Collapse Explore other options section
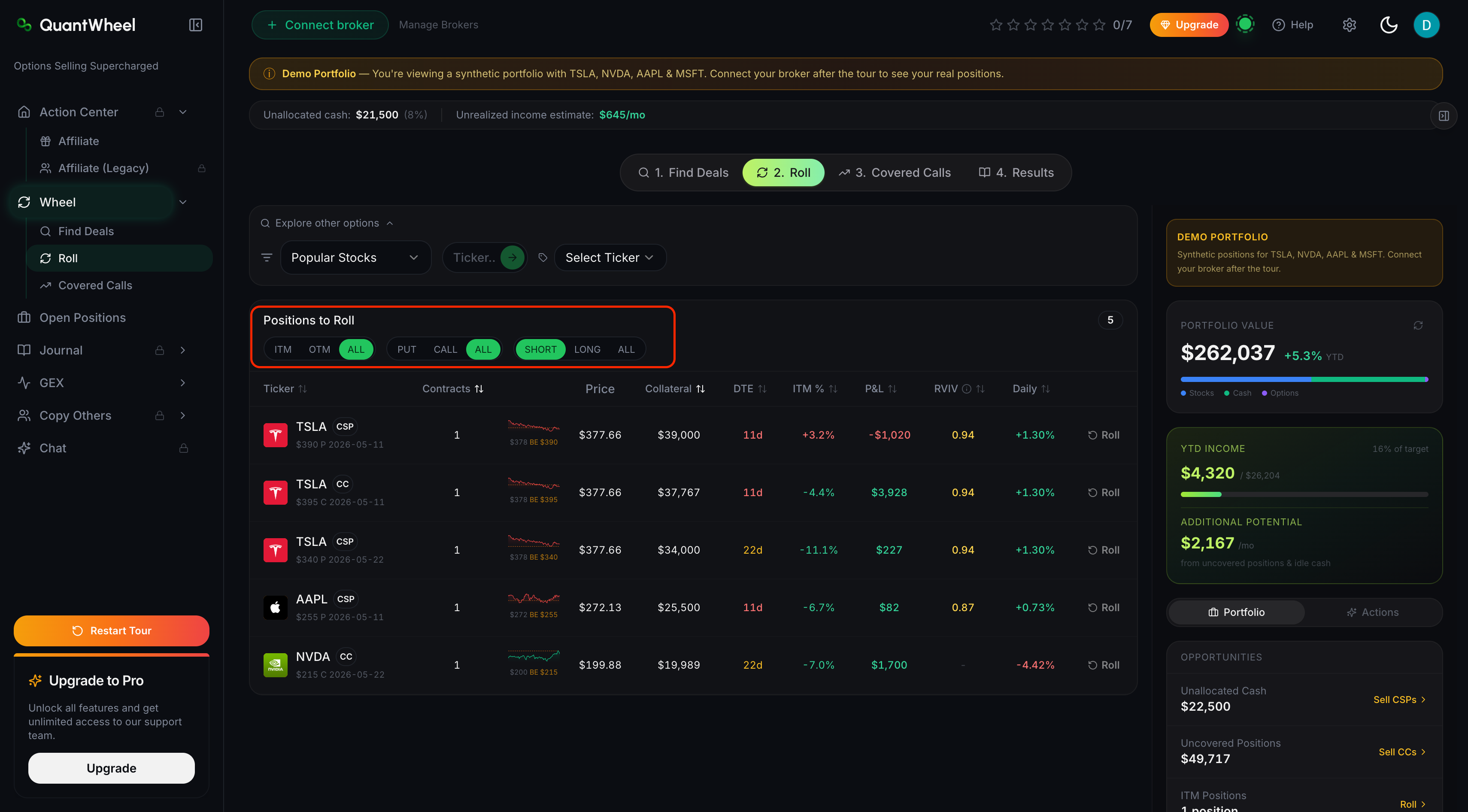 click(x=327, y=223)
